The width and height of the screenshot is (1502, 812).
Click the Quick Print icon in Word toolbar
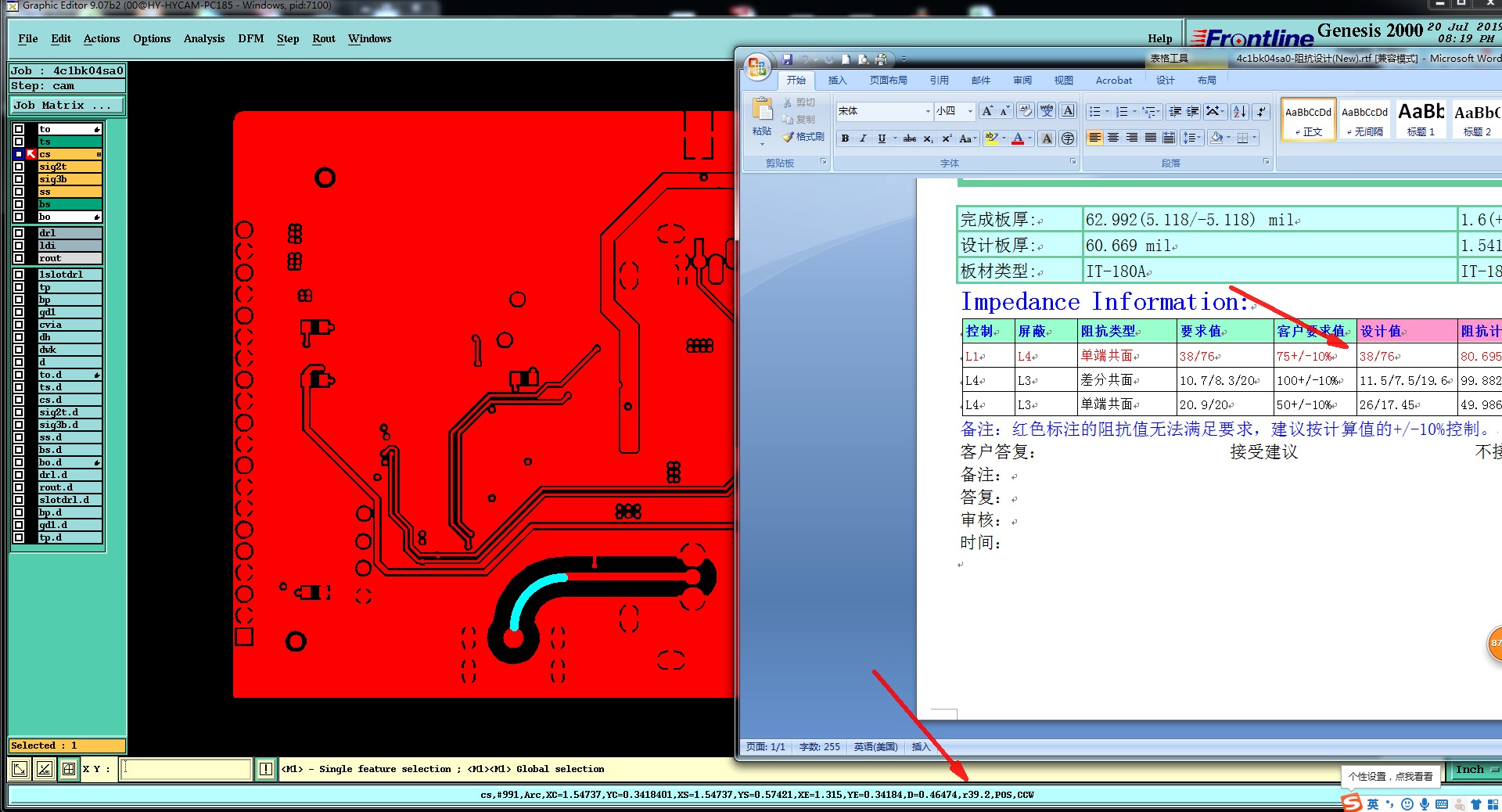(x=882, y=59)
